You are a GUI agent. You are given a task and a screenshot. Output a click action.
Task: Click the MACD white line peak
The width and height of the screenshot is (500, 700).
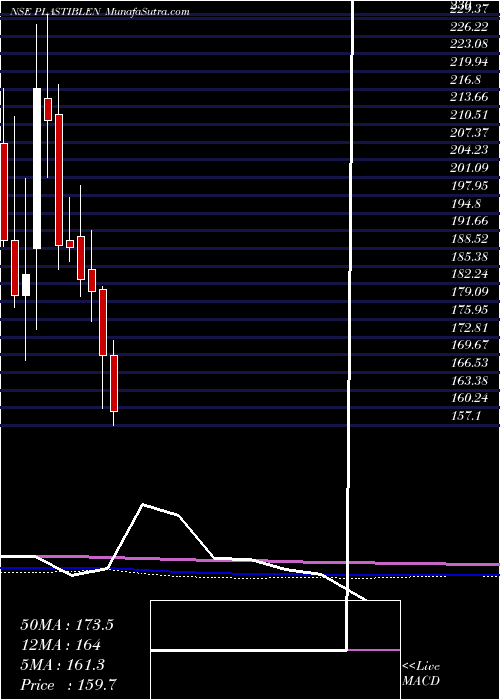[143, 504]
